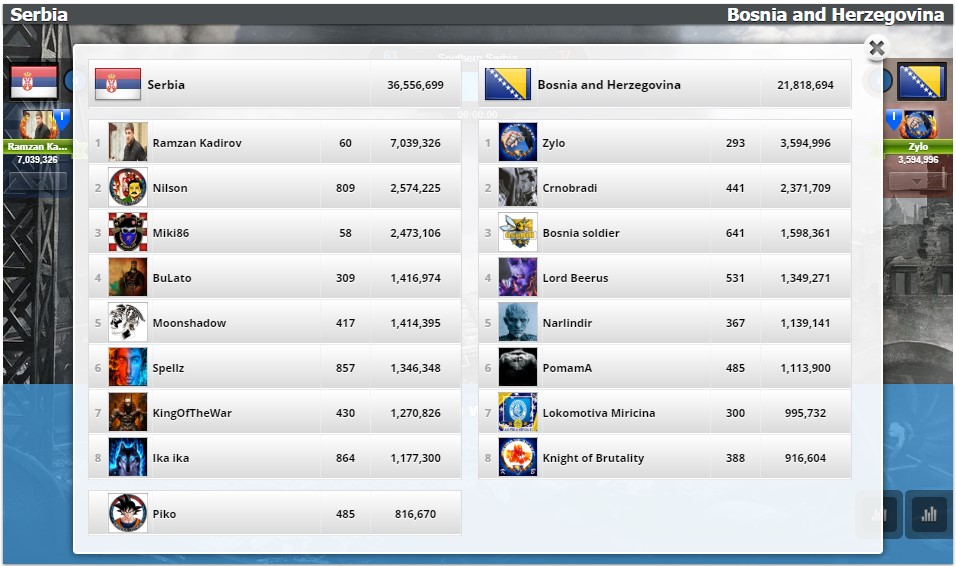Click the blue shield badge beside Serbia's champion
This screenshot has height=566, width=956.
(x=62, y=119)
